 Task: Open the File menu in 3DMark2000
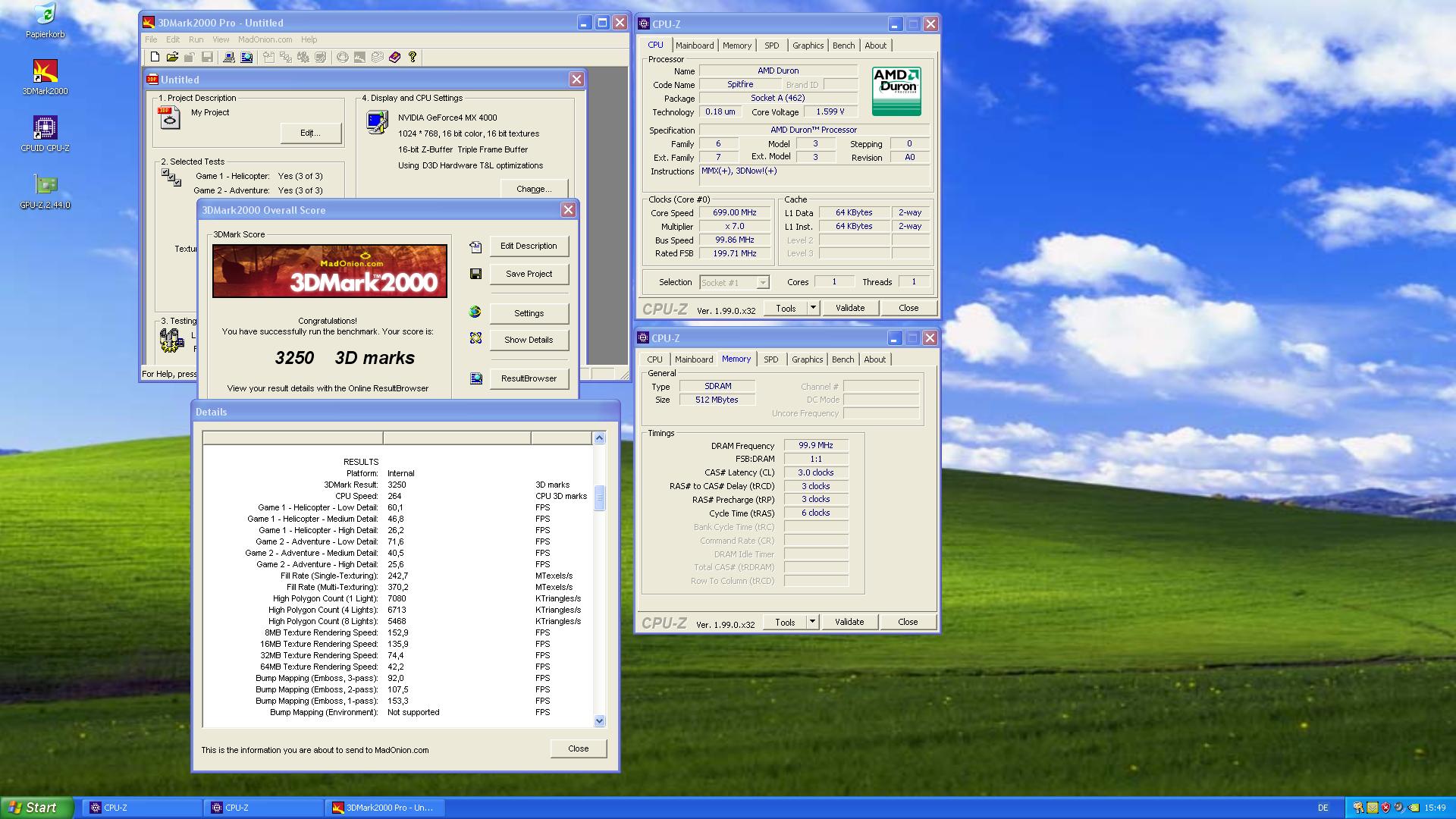(151, 39)
